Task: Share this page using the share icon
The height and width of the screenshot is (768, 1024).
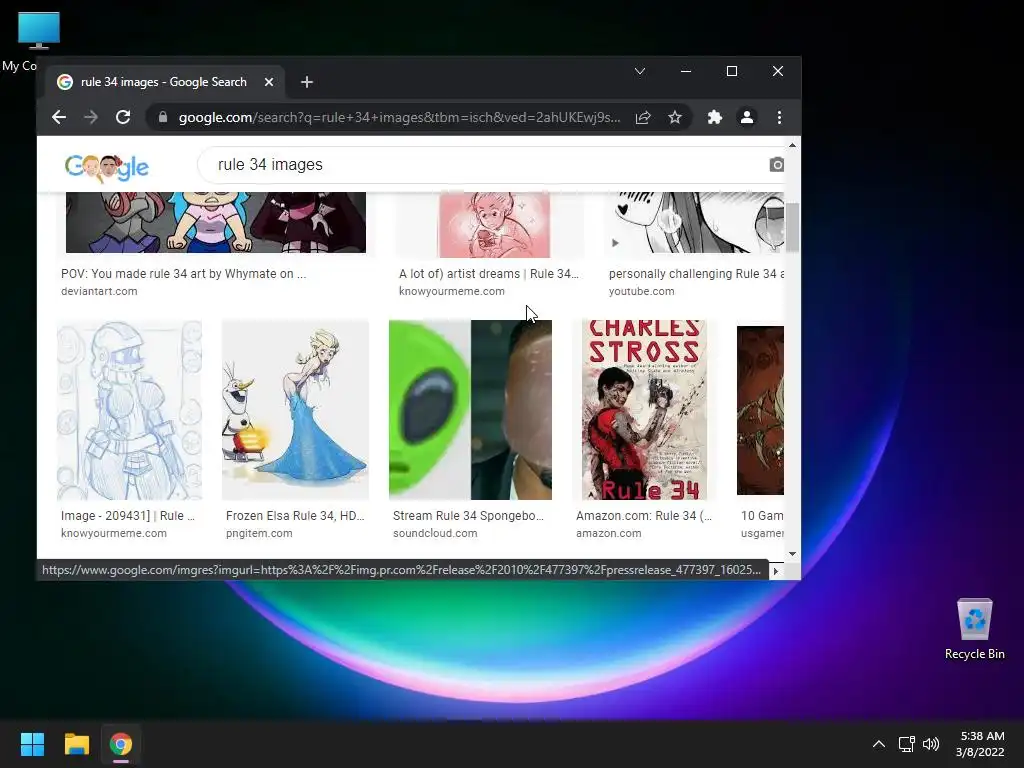Action: click(x=643, y=118)
